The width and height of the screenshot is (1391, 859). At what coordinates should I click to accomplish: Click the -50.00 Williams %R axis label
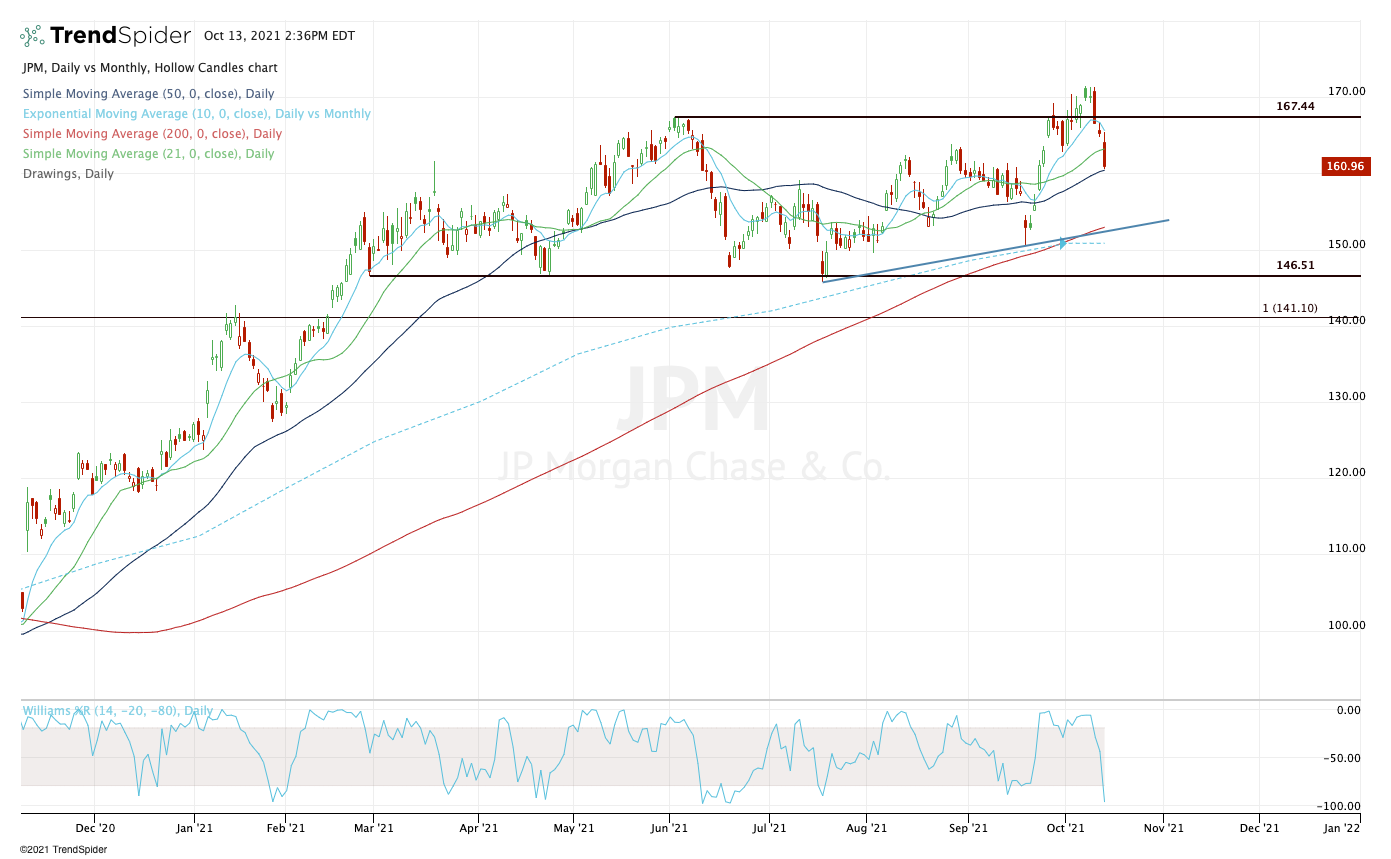pyautogui.click(x=1344, y=758)
